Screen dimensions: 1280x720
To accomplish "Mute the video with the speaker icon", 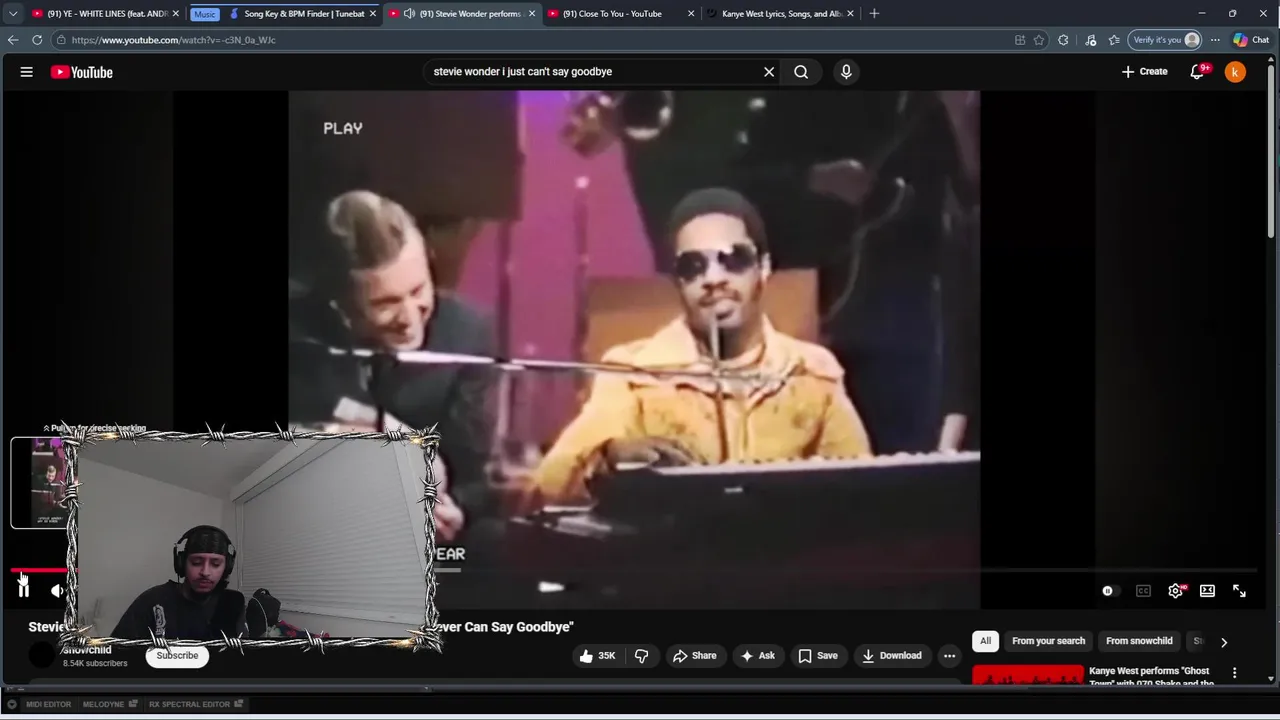I will tap(58, 591).
